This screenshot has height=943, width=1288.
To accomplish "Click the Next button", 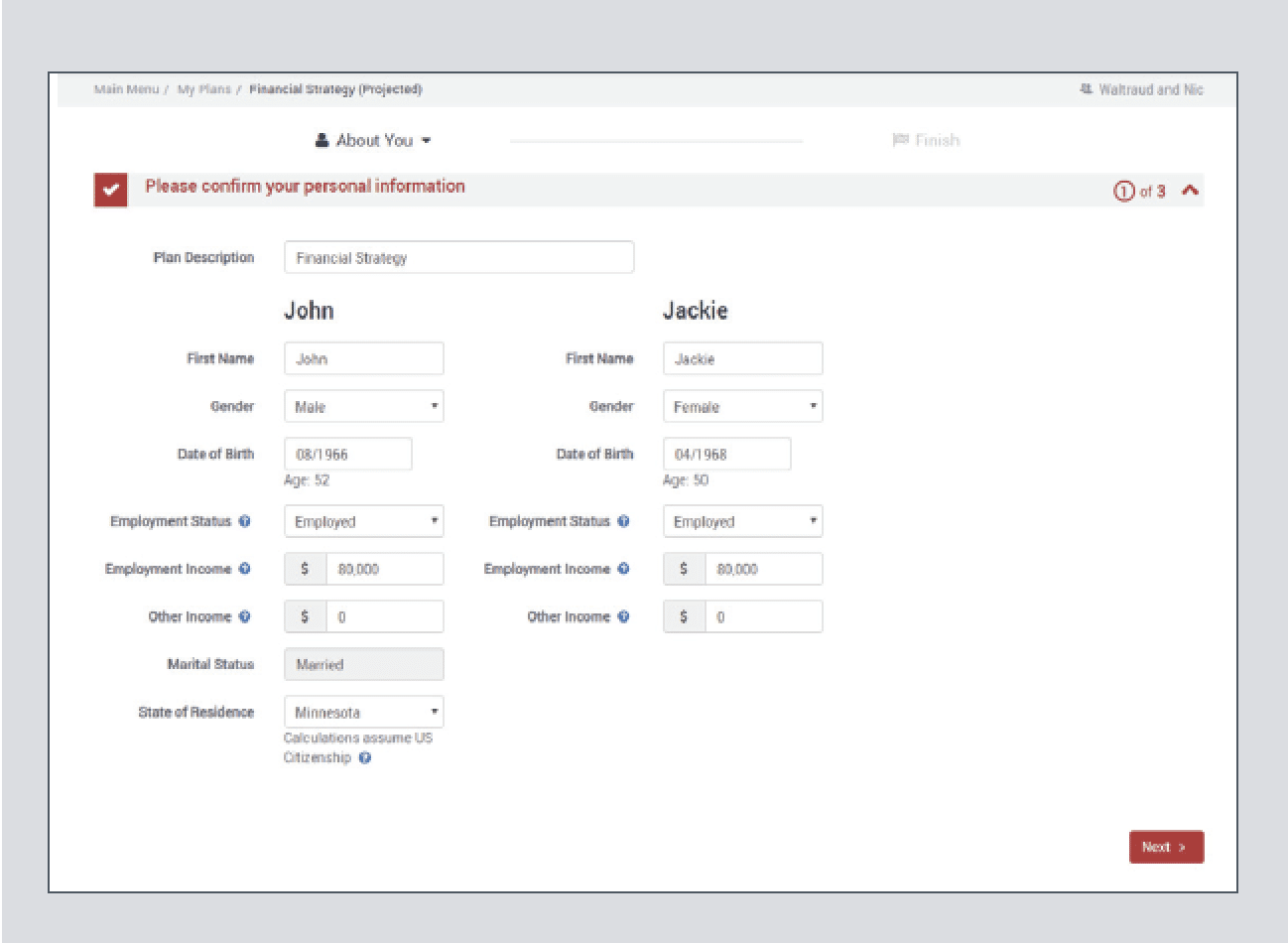I will coord(1166,847).
